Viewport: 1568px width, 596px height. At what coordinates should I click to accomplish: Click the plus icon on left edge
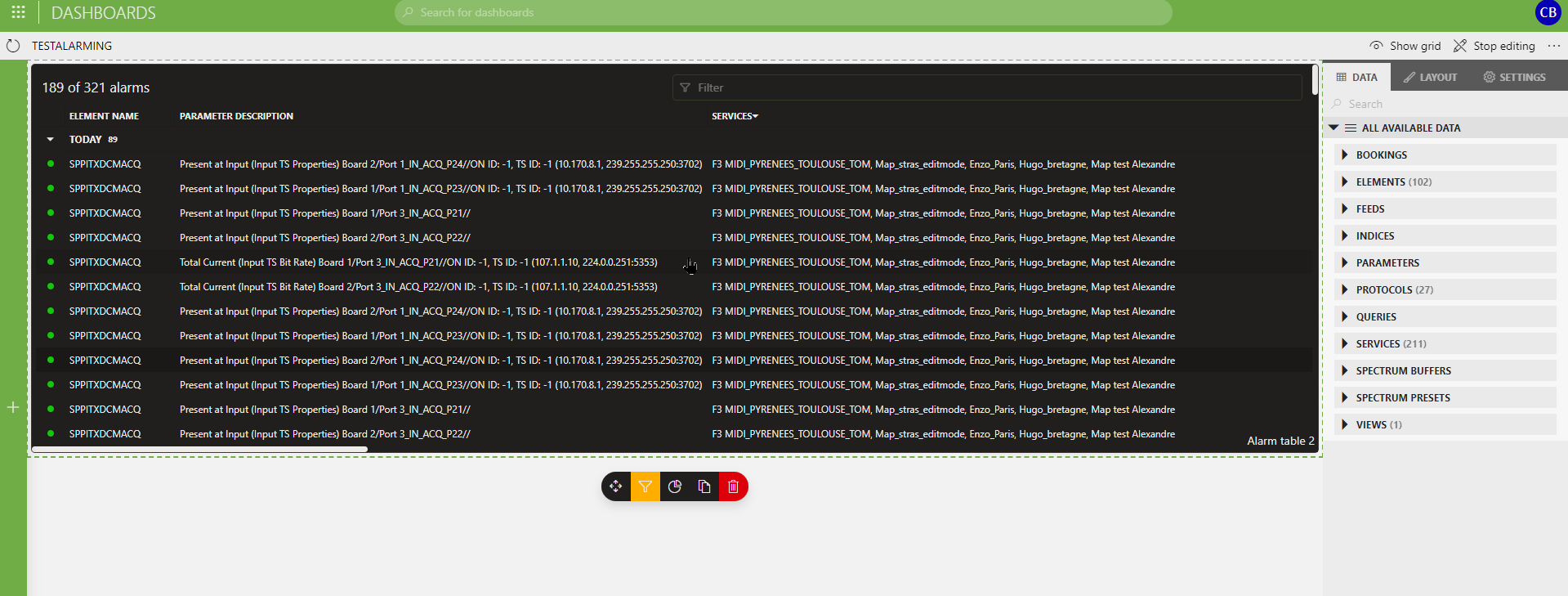[13, 407]
